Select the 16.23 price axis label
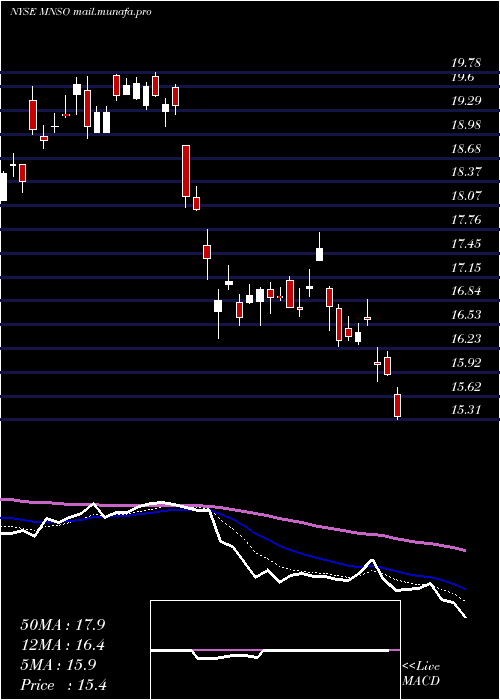Image resolution: width=500 pixels, height=700 pixels. 467,339
